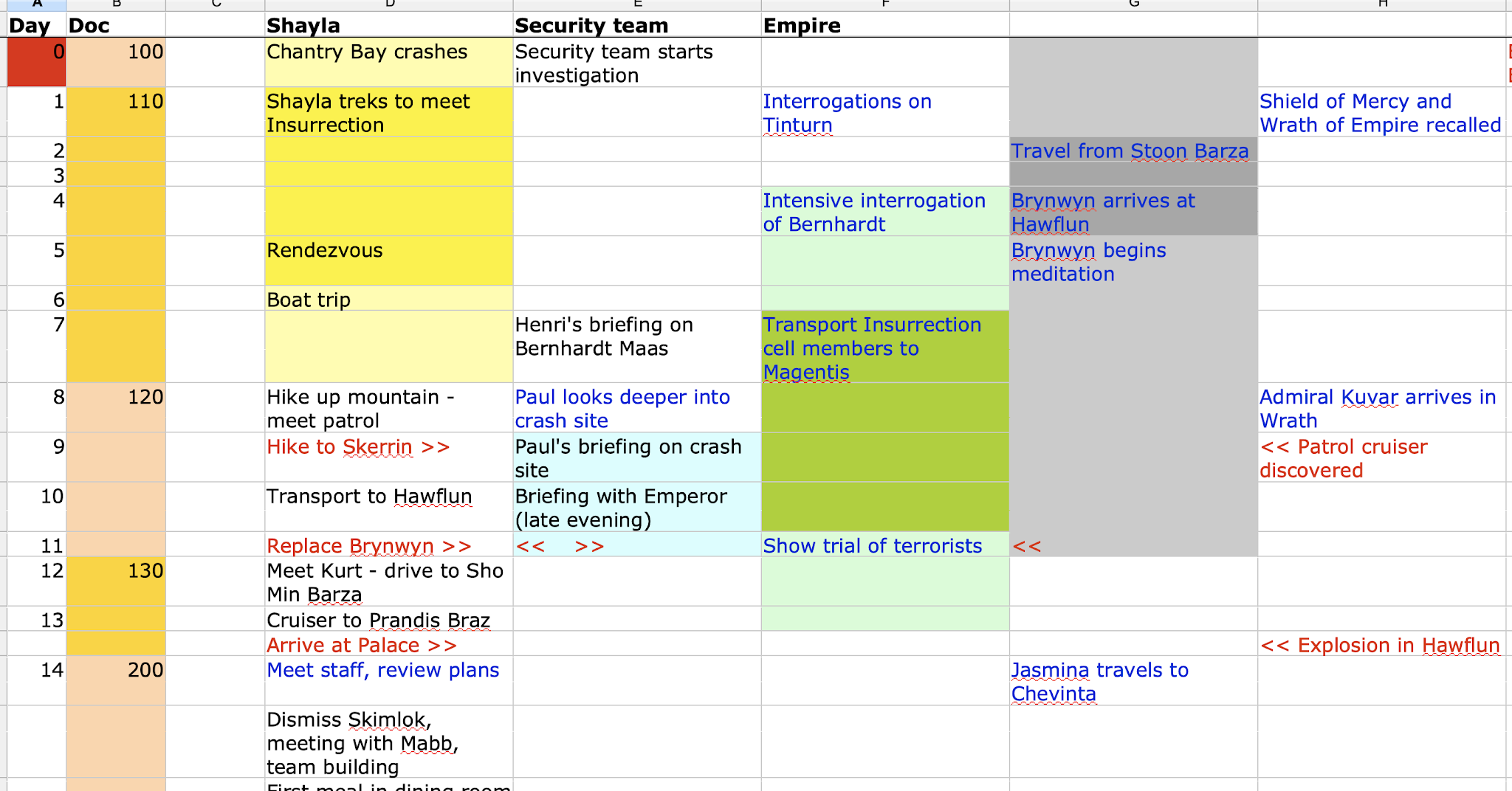
Task: Select 'Brynwyn begins meditation' cell
Action: (x=1133, y=260)
